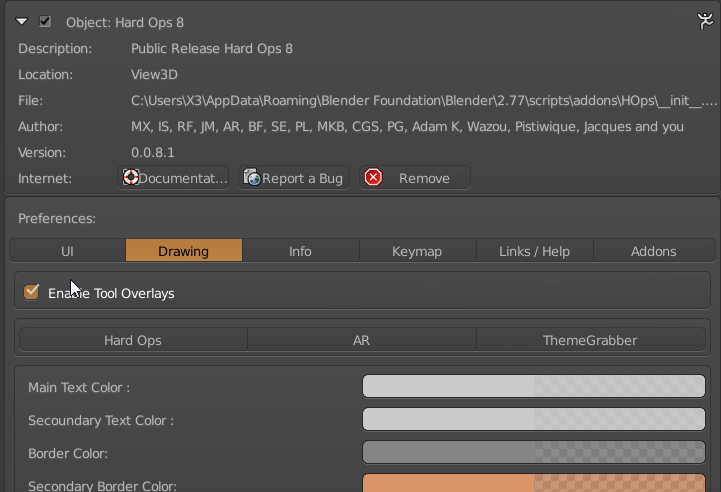Select the Drawing tab
This screenshot has height=492, width=721.
point(183,251)
